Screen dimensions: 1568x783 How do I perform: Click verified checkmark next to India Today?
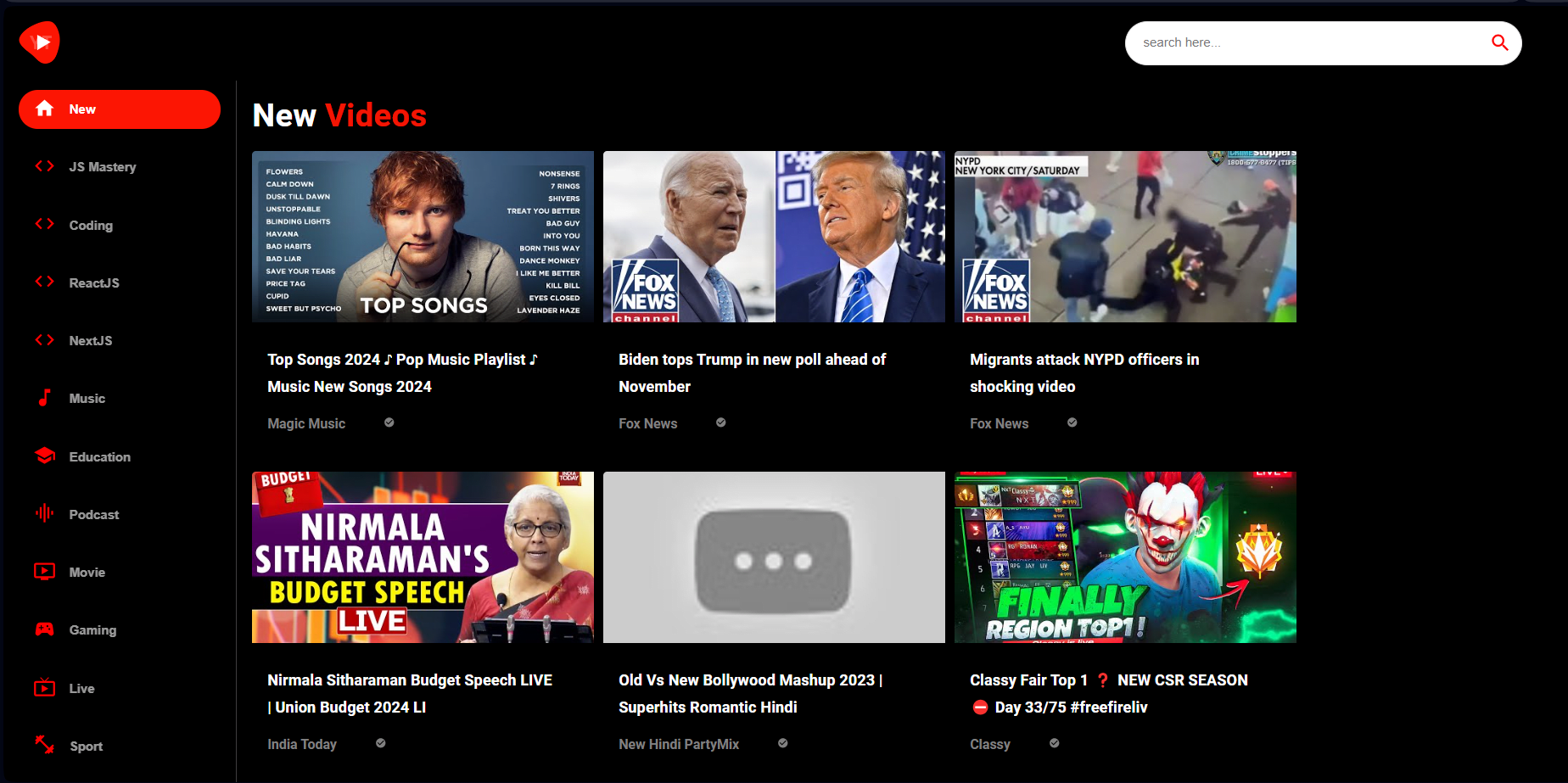point(381,743)
